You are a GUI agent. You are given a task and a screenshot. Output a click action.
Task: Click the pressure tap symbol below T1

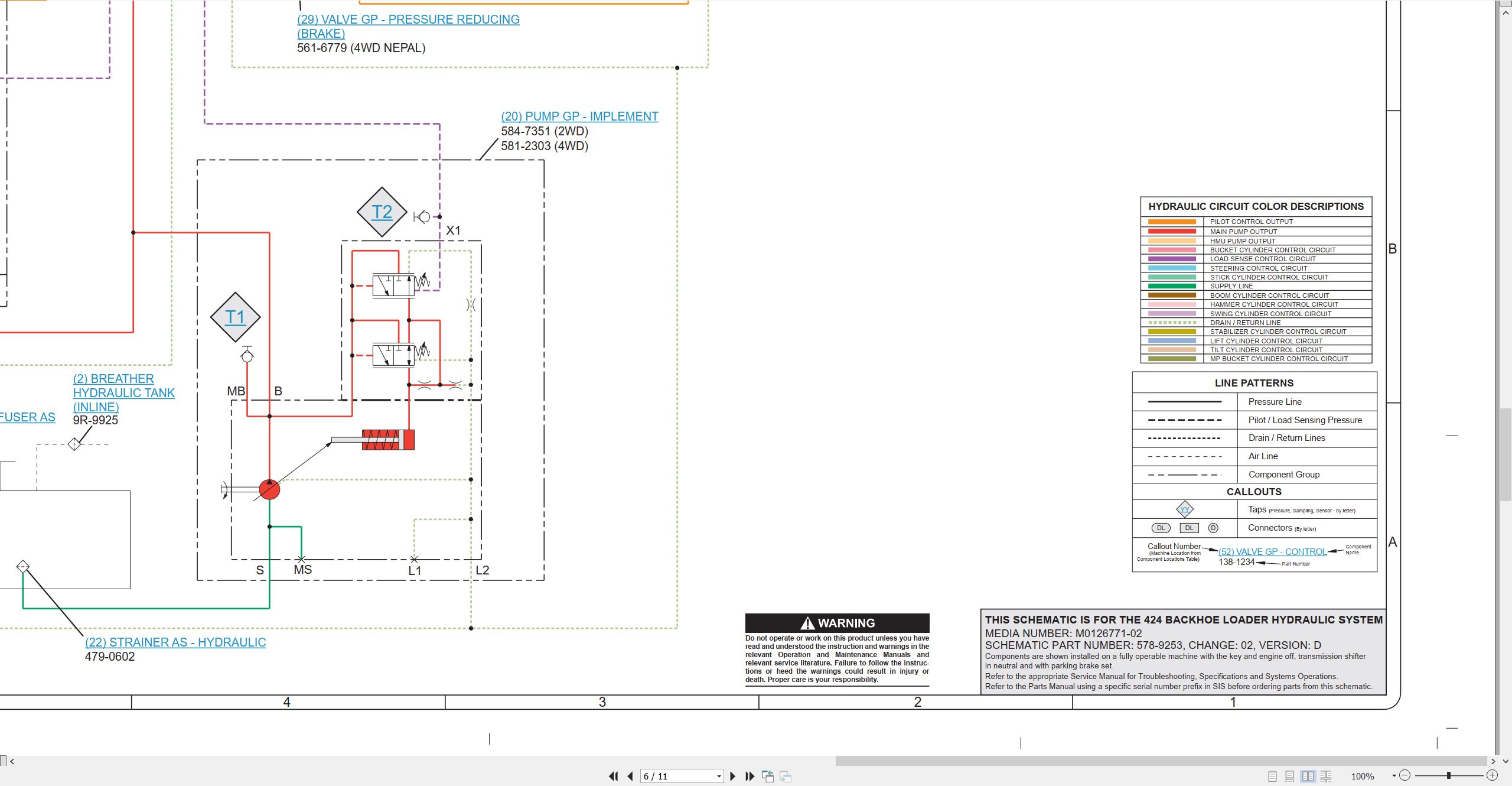(247, 355)
